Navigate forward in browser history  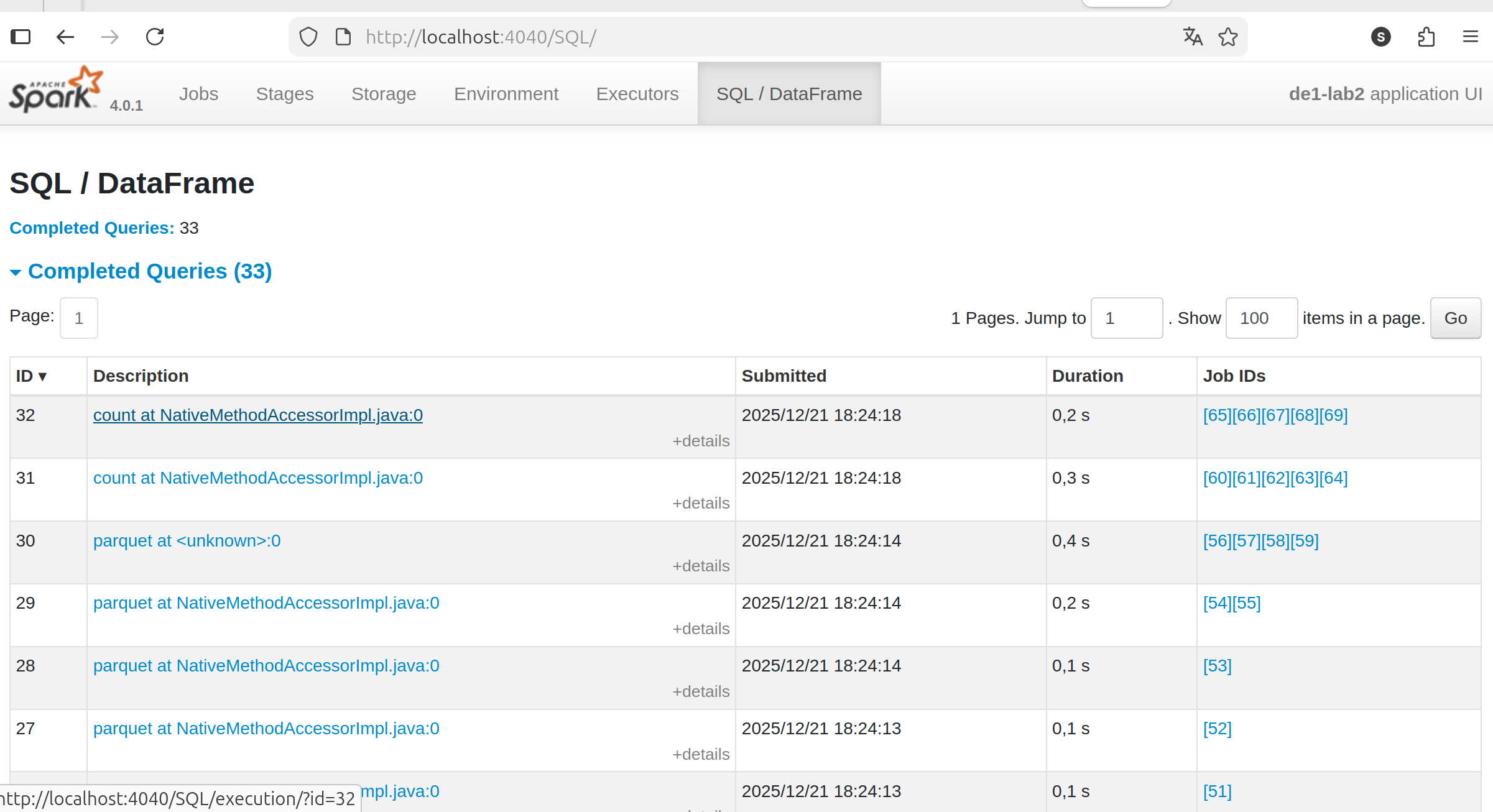tap(110, 36)
